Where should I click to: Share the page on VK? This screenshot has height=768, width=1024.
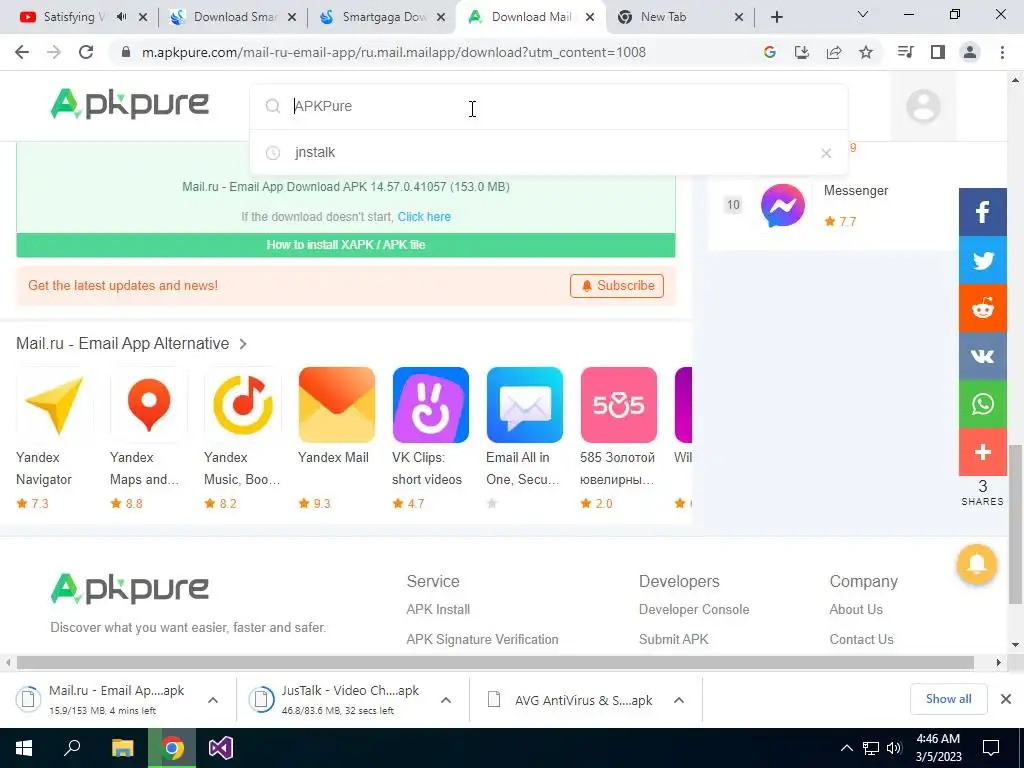[982, 356]
